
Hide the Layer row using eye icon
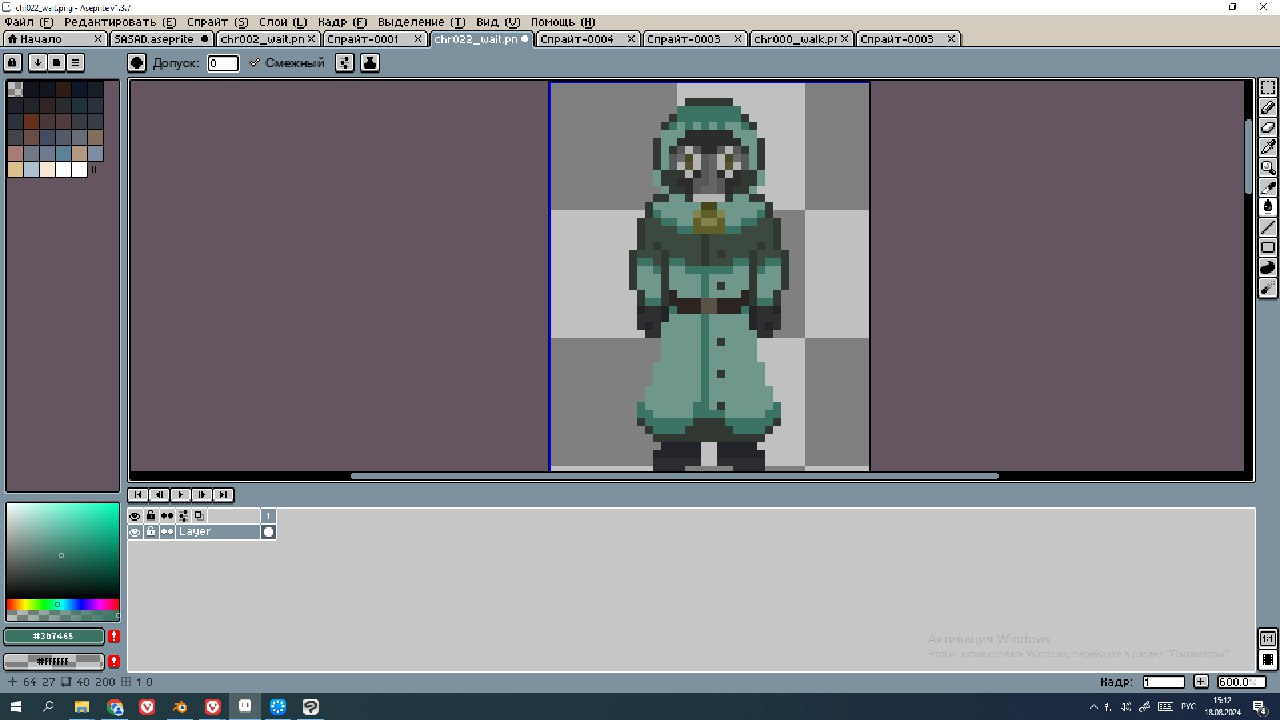[135, 532]
